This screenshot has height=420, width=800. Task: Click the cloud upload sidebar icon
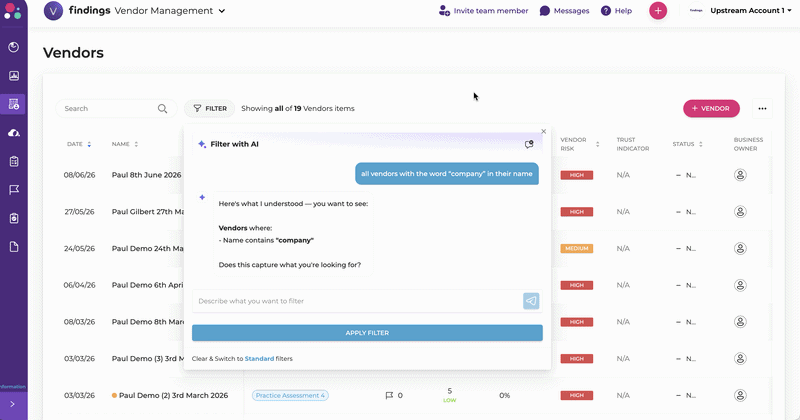pos(14,133)
